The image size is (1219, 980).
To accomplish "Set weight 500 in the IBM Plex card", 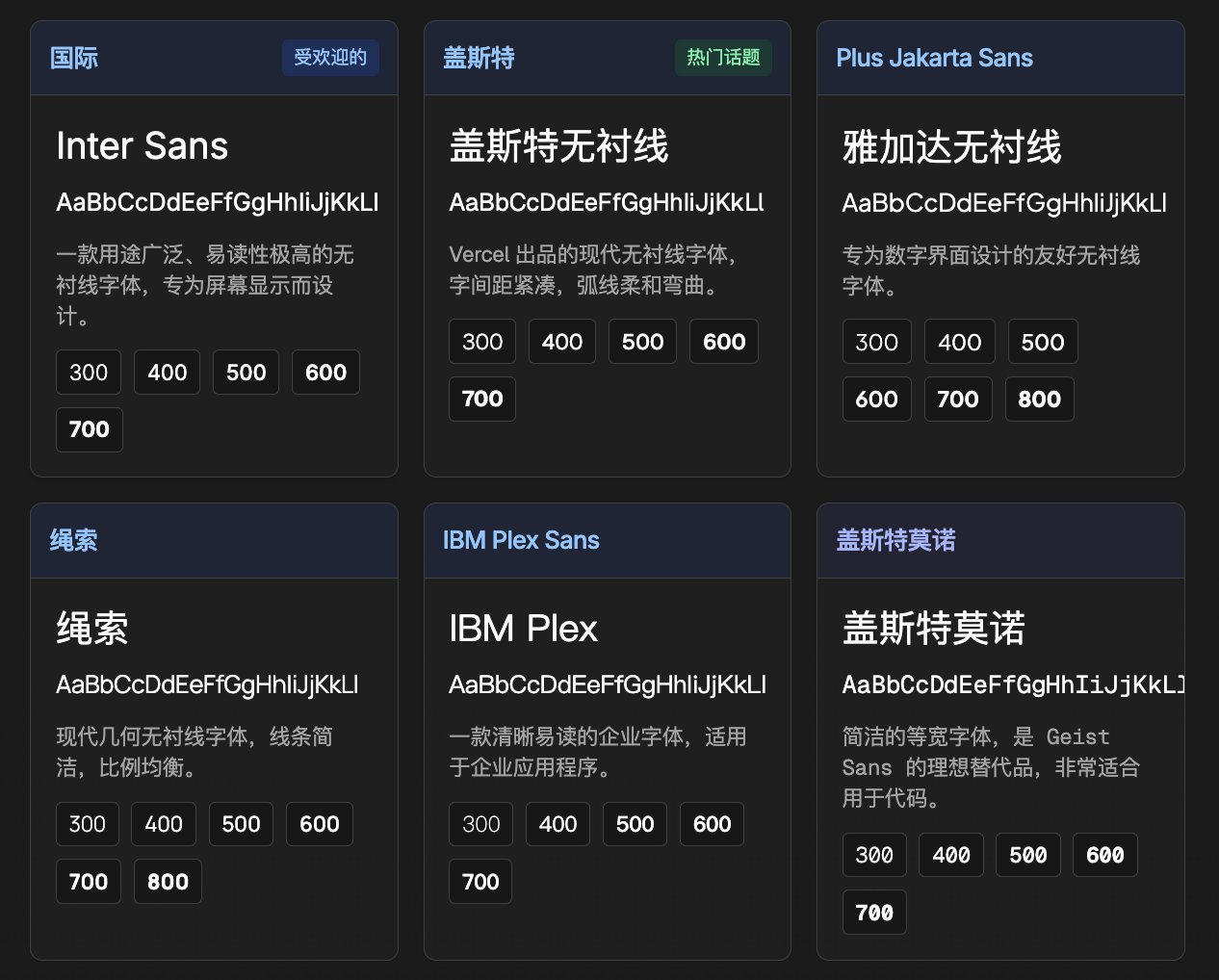I will [635, 824].
